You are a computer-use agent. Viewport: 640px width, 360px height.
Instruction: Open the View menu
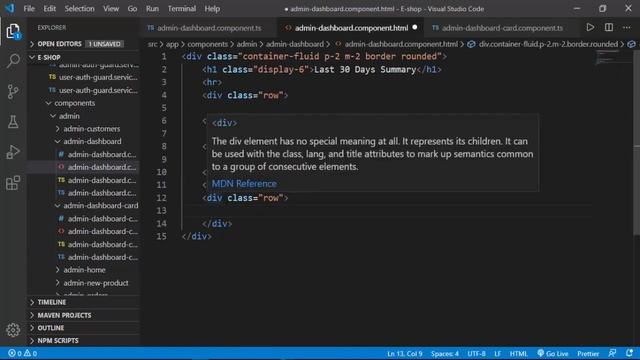pyautogui.click(x=111, y=8)
